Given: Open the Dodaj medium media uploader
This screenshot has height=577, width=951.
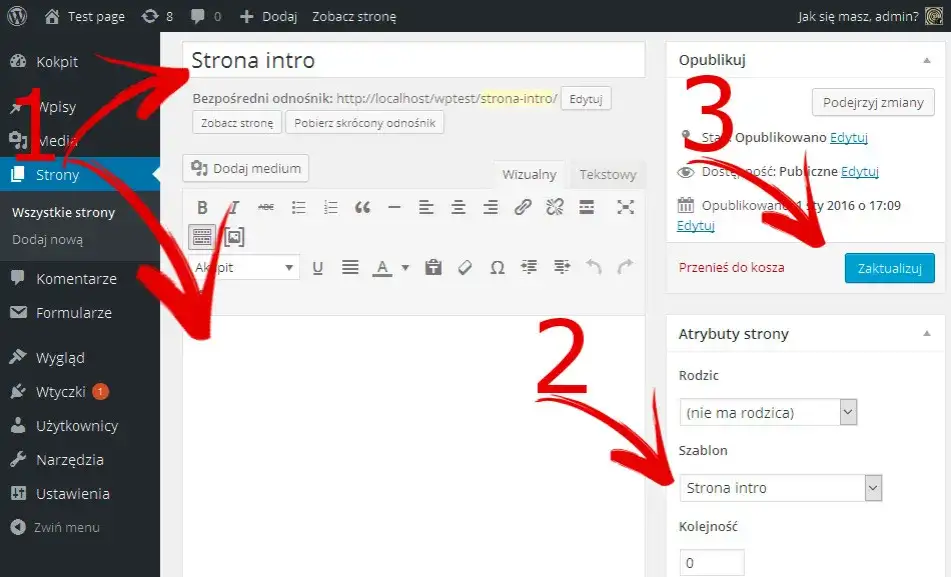Looking at the screenshot, I should [245, 168].
